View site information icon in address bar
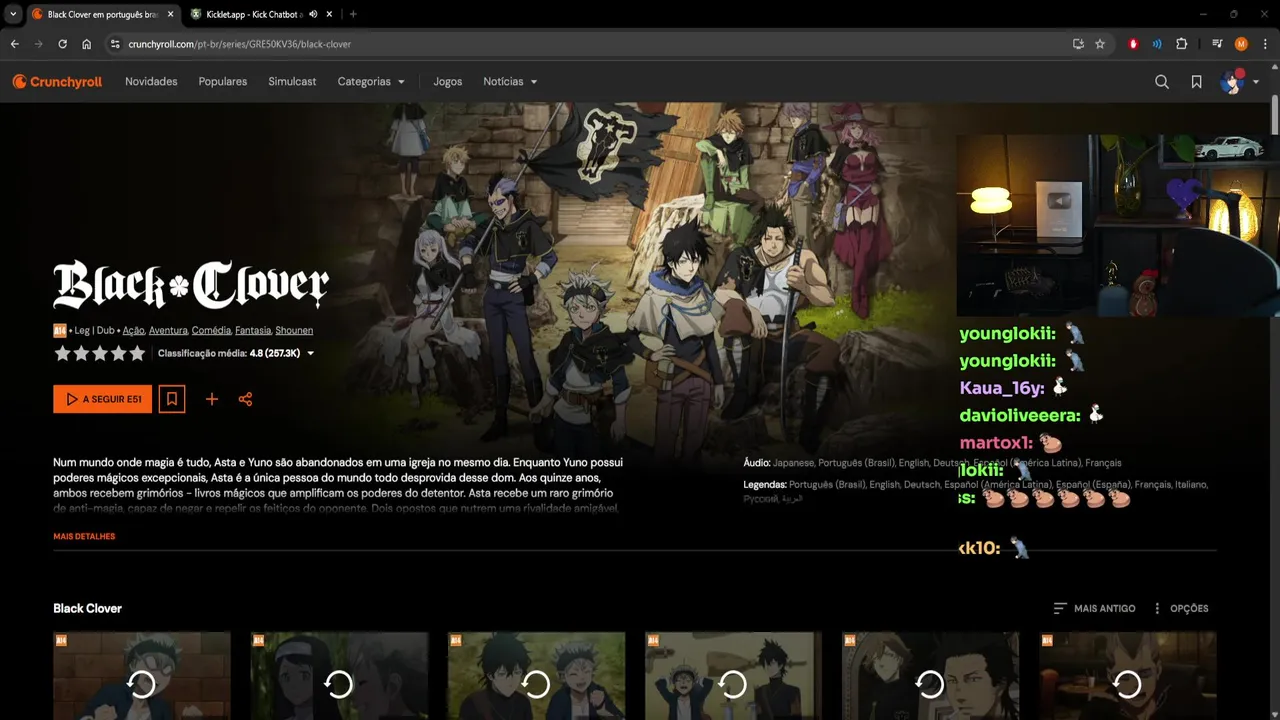This screenshot has height=720, width=1280. (115, 44)
